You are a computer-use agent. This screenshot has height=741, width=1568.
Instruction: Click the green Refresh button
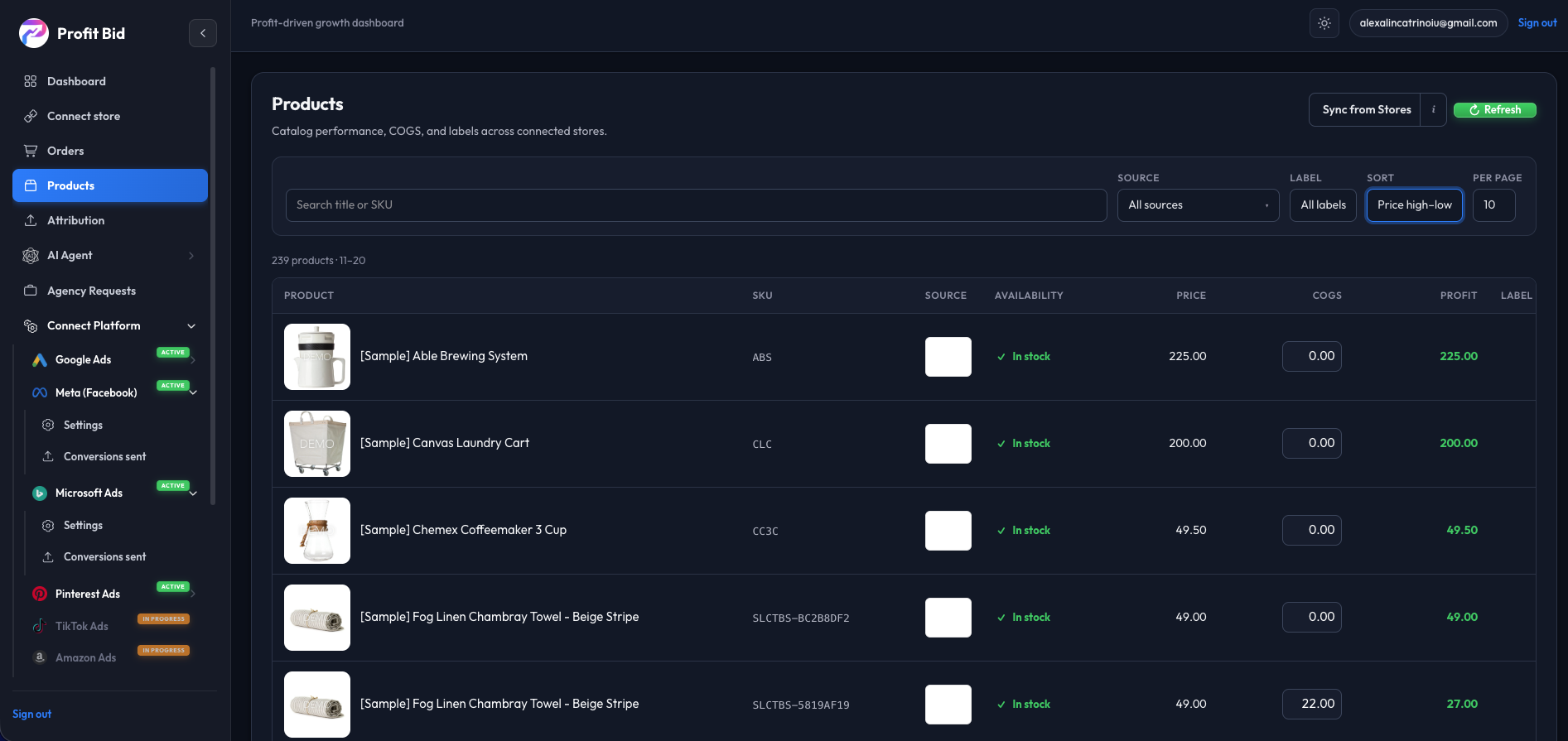point(1494,109)
